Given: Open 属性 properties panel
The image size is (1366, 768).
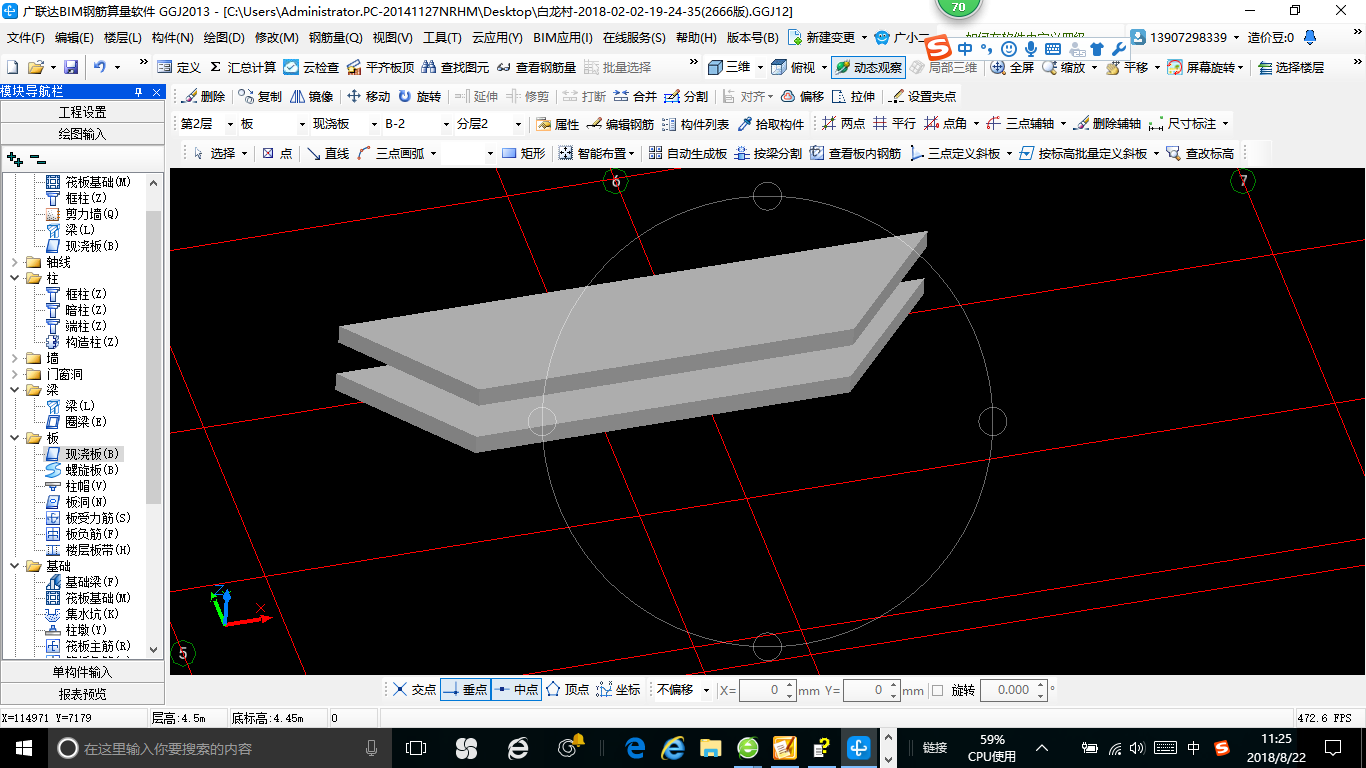Looking at the screenshot, I should tap(557, 124).
